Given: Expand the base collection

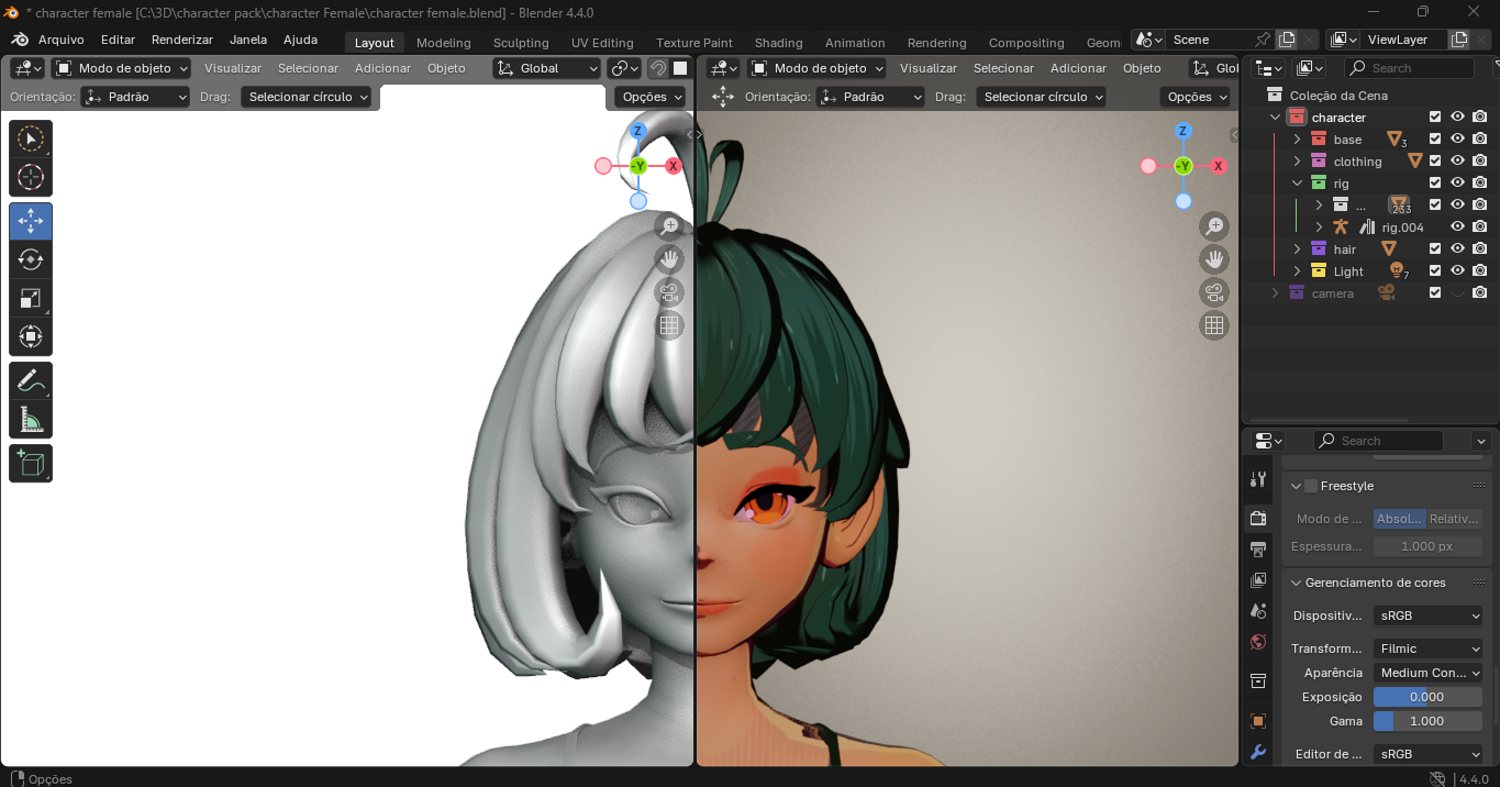Looking at the screenshot, I should [1297, 139].
